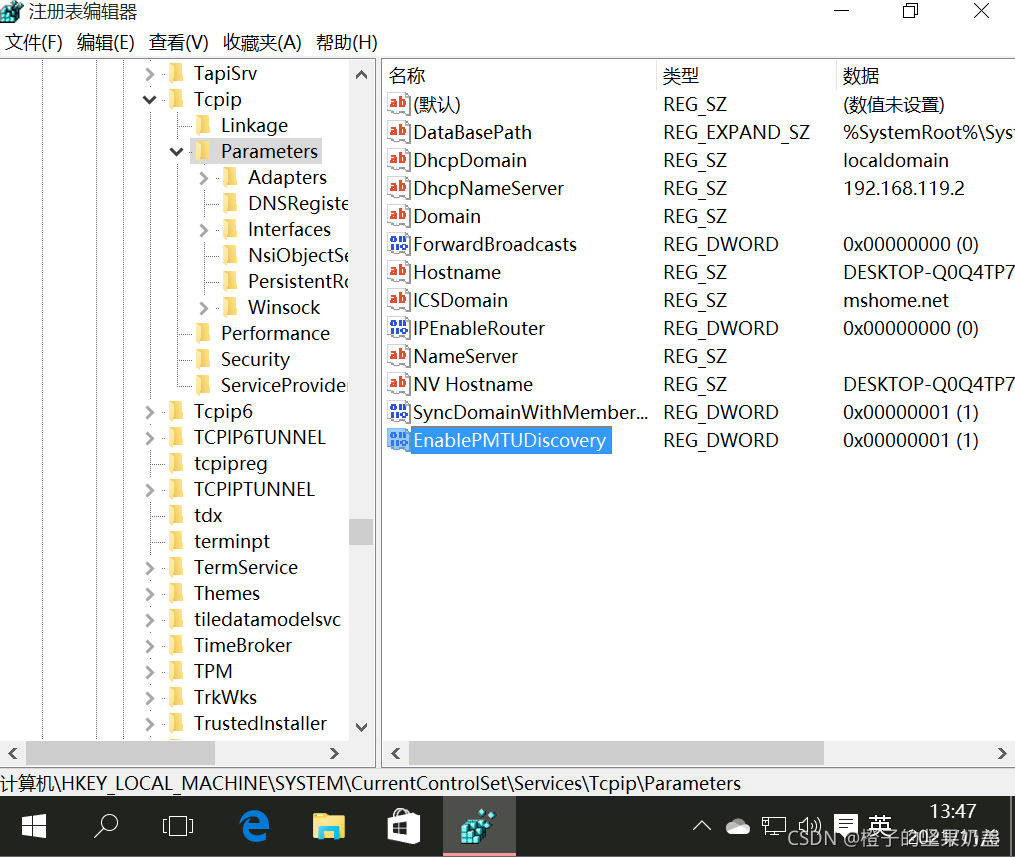
Task: Click the EnablePMTUDiscovery DWORD icon
Action: coord(398,440)
